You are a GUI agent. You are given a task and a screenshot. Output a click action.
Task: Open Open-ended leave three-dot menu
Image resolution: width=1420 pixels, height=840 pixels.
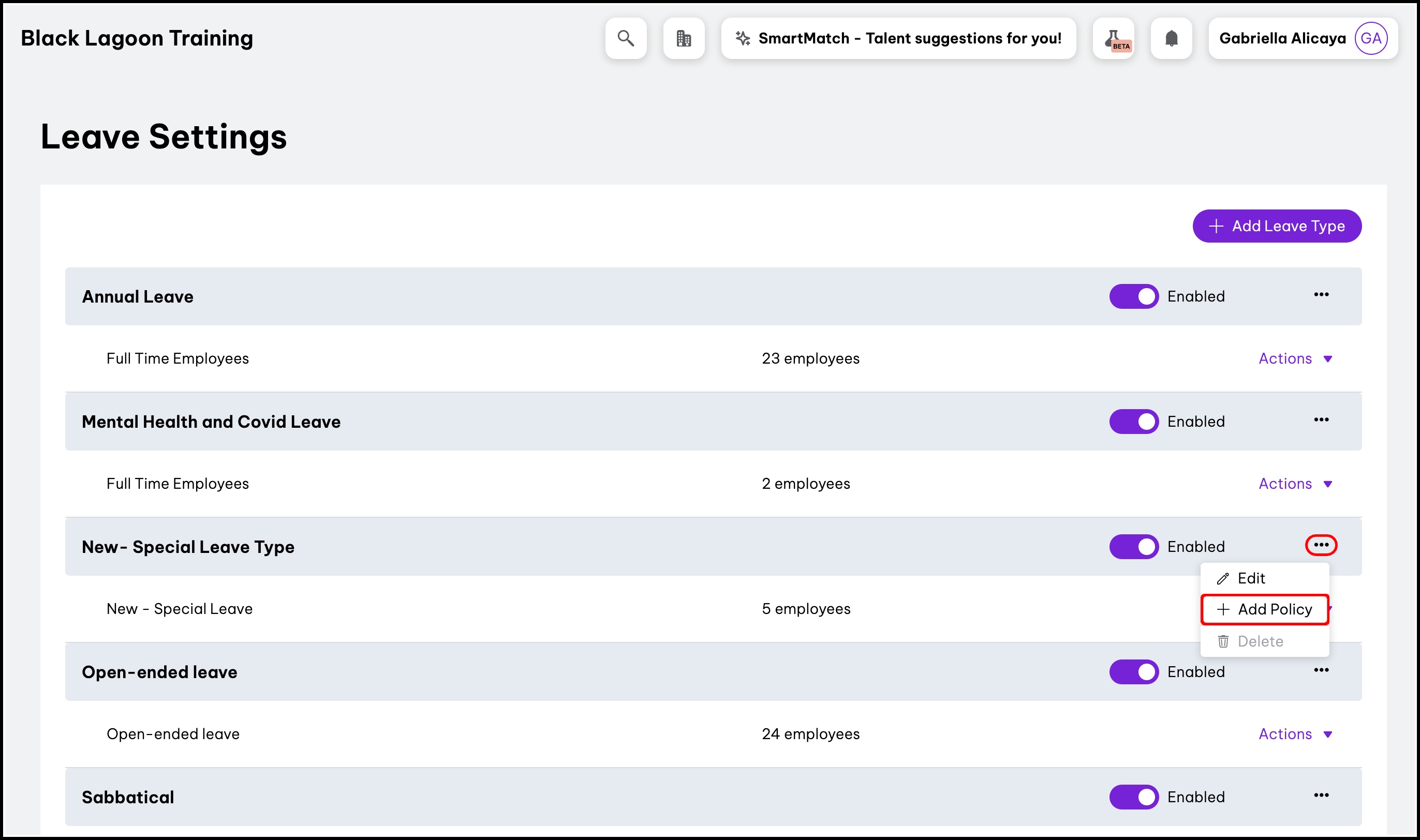click(1321, 670)
